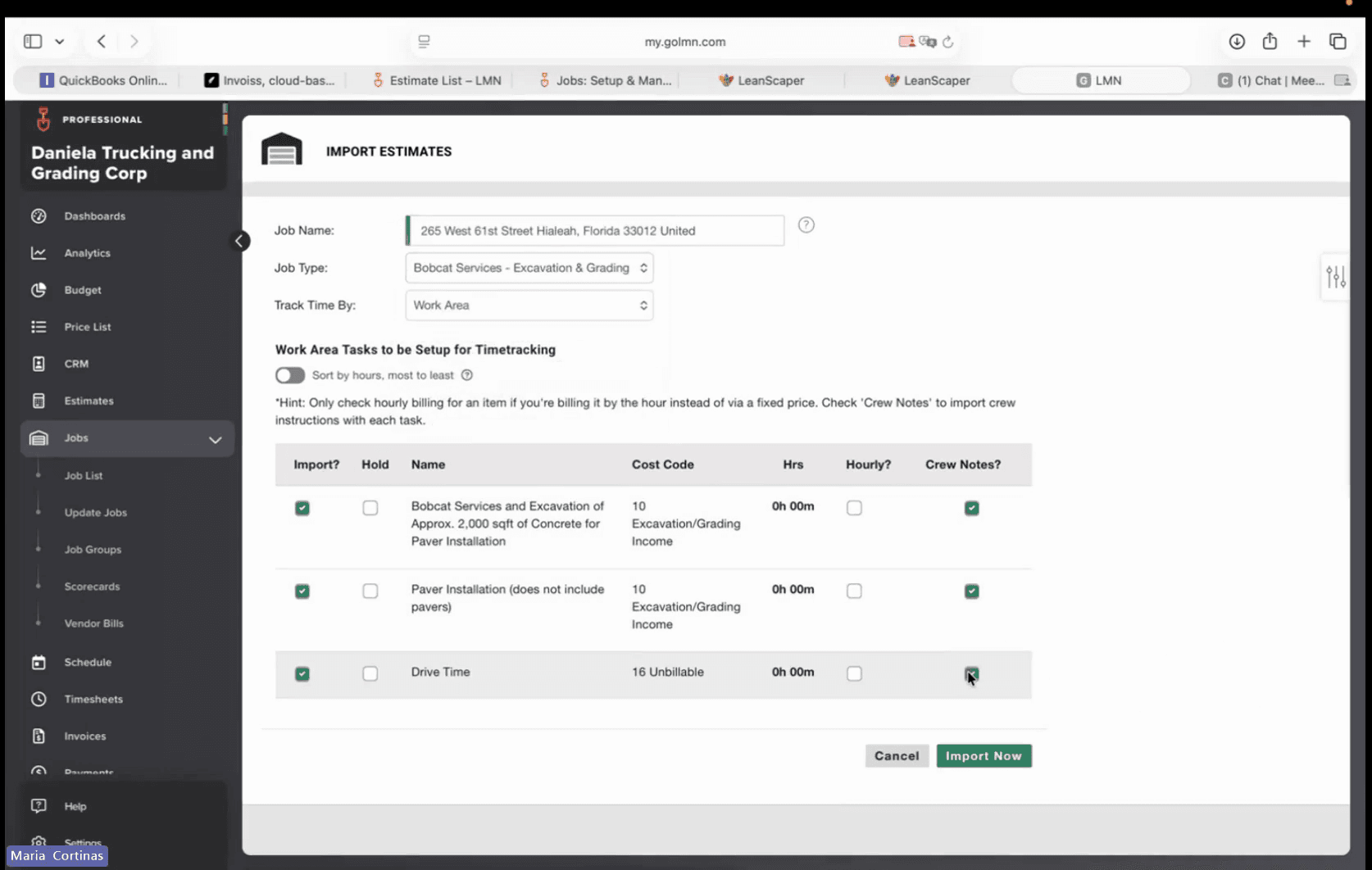
Task: Click the browser share icon
Action: pos(1270,41)
